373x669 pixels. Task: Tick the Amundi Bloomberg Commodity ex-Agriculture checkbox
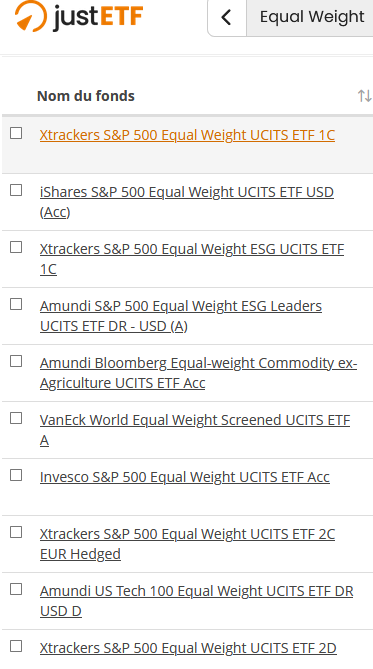pyautogui.click(x=16, y=361)
